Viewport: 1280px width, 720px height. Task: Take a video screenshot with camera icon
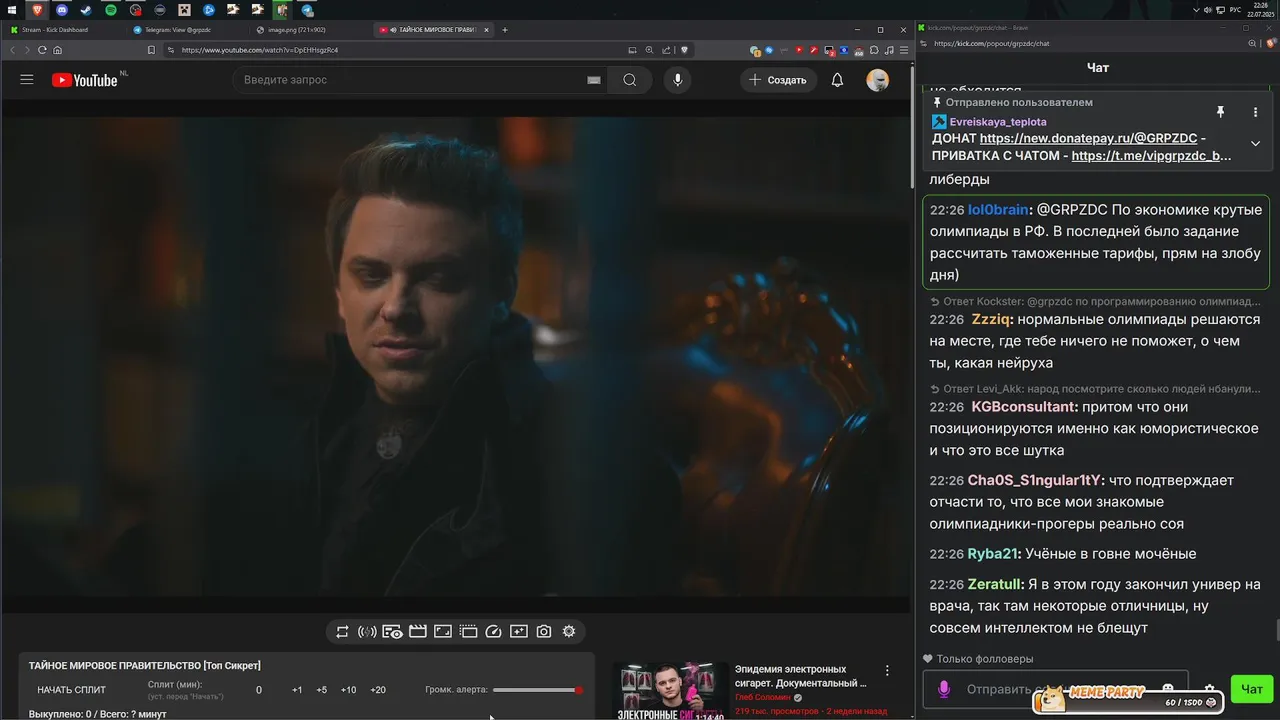tap(544, 631)
